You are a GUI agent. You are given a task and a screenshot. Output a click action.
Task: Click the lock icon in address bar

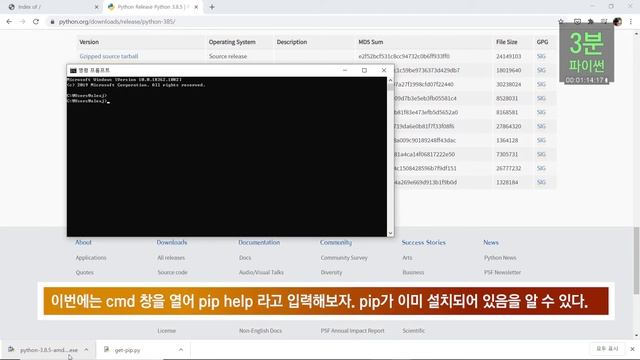click(x=52, y=22)
